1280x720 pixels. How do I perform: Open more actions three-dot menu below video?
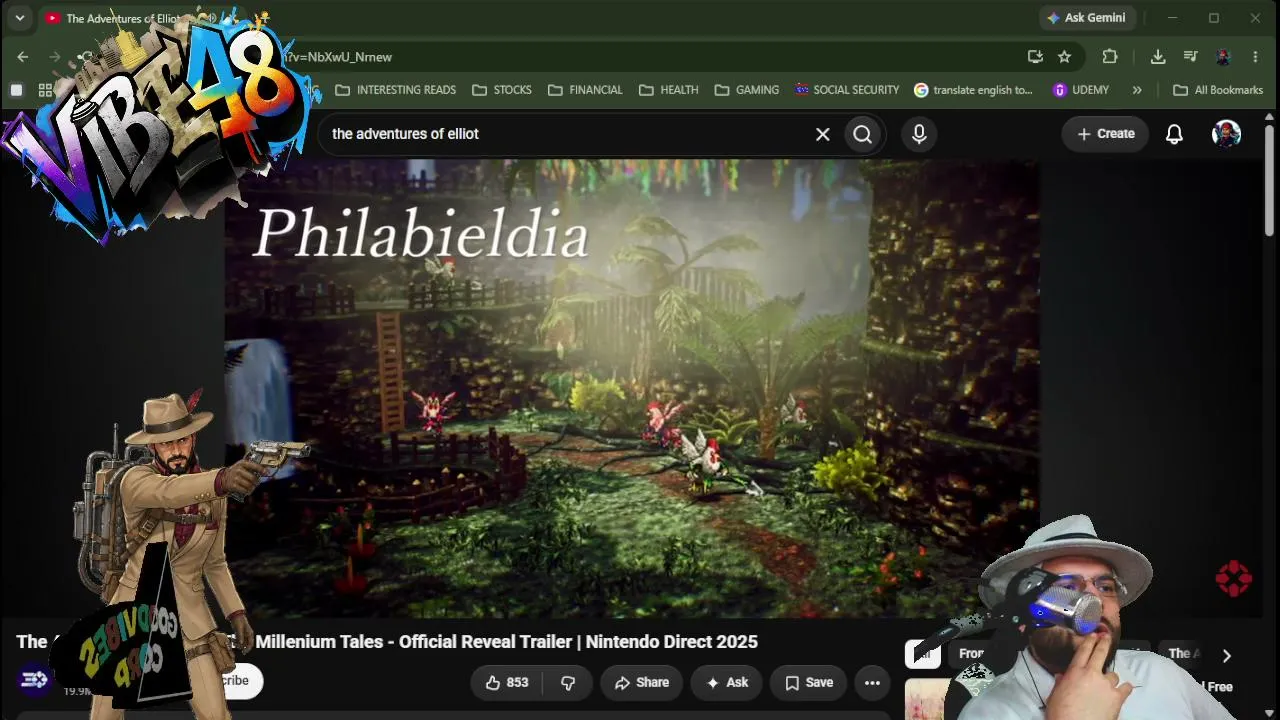(x=872, y=683)
